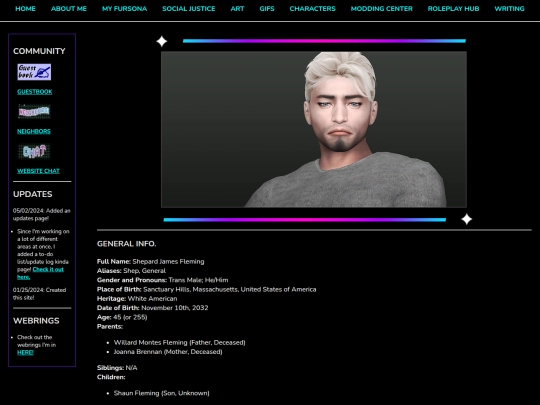Click the 'Parents:' label

110,326
